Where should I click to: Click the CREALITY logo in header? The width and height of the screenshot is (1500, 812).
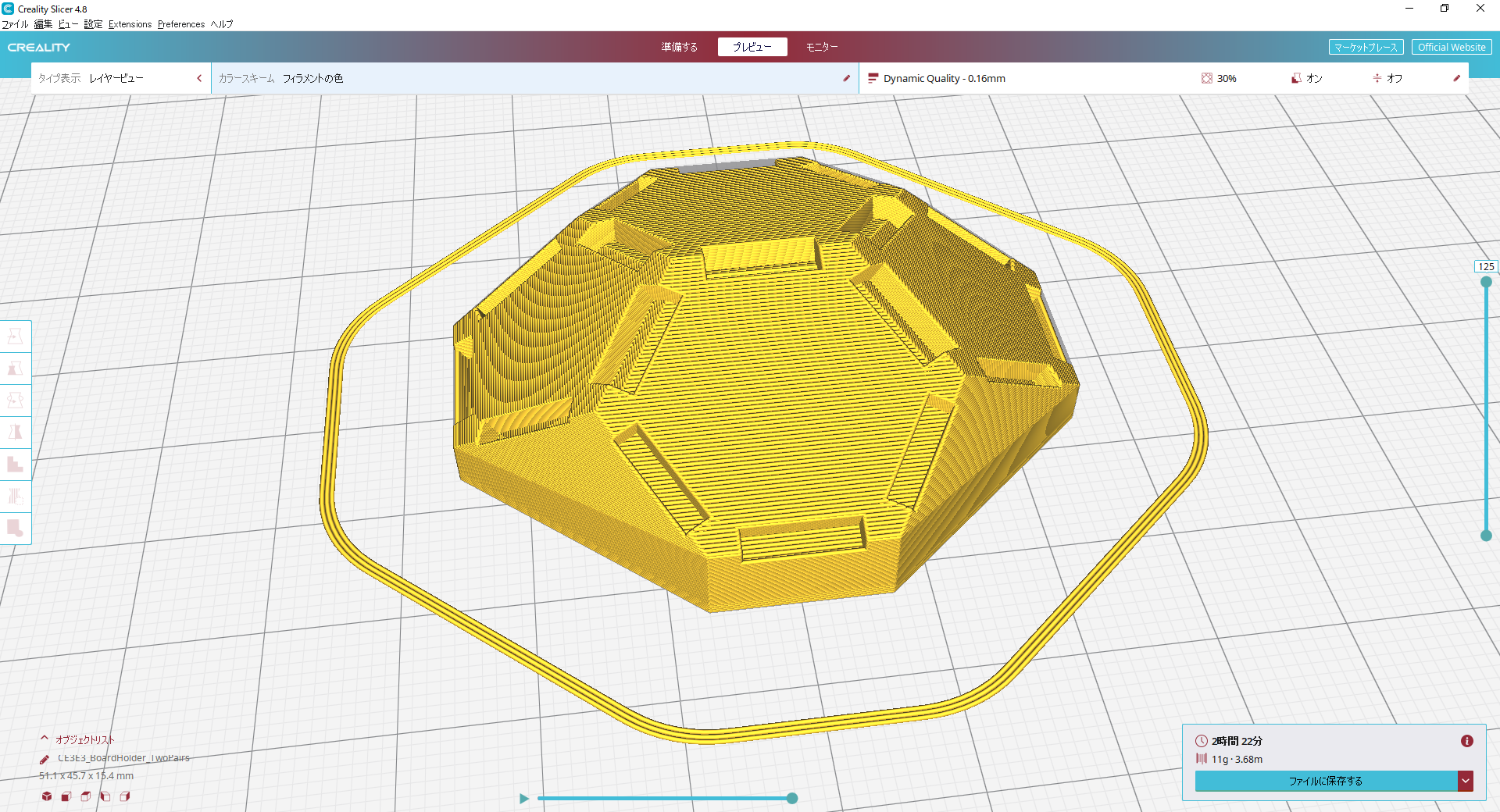pyautogui.click(x=39, y=48)
